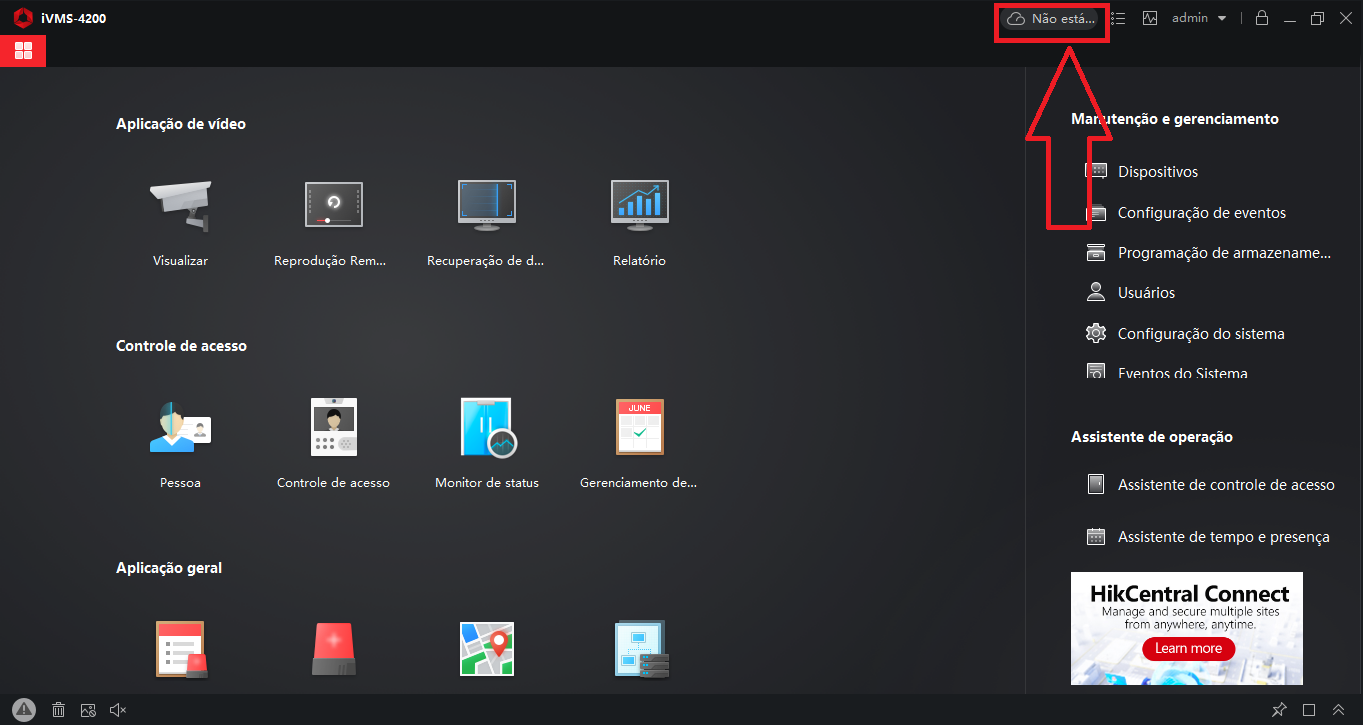Image resolution: width=1366 pixels, height=725 pixels.
Task: Click the Configuração do sistema gear icon
Action: pyautogui.click(x=1096, y=333)
